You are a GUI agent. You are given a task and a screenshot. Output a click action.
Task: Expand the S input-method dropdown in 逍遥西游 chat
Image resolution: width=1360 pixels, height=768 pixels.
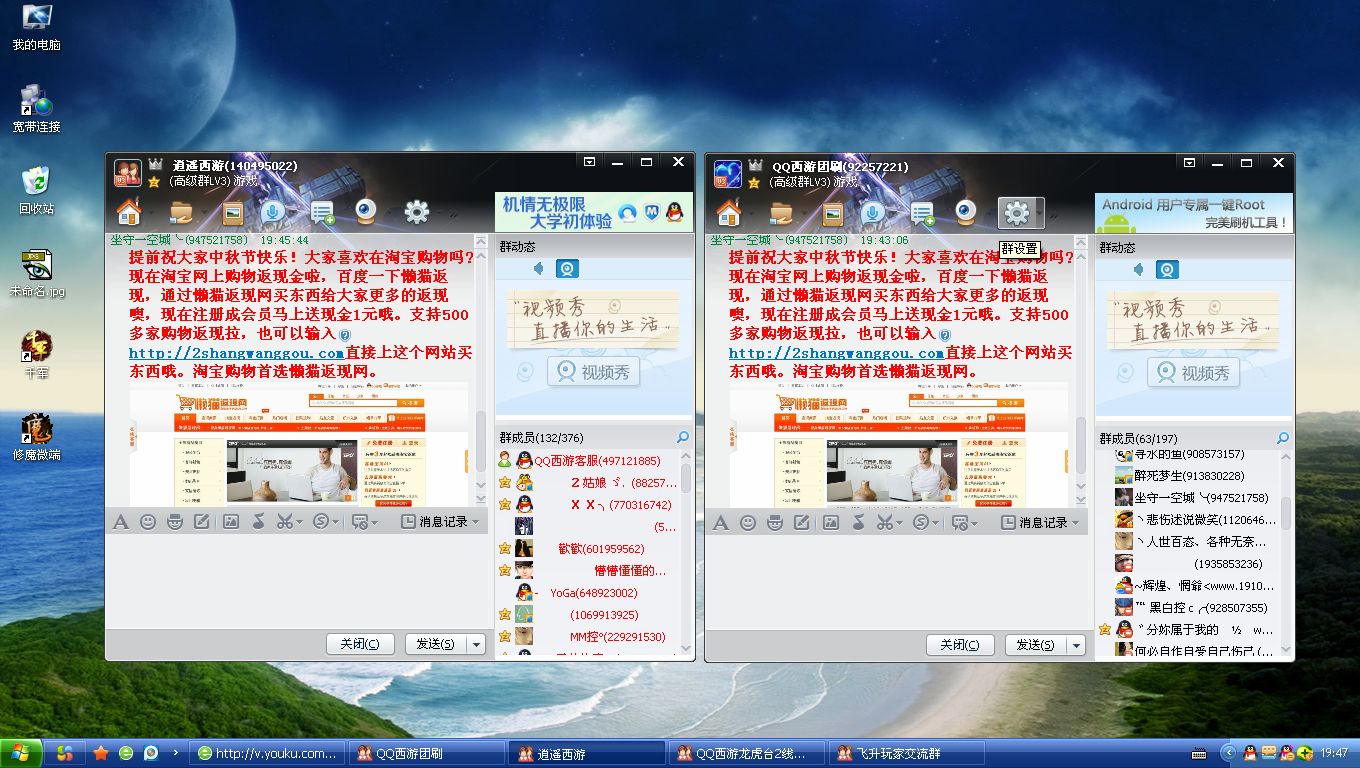click(336, 523)
